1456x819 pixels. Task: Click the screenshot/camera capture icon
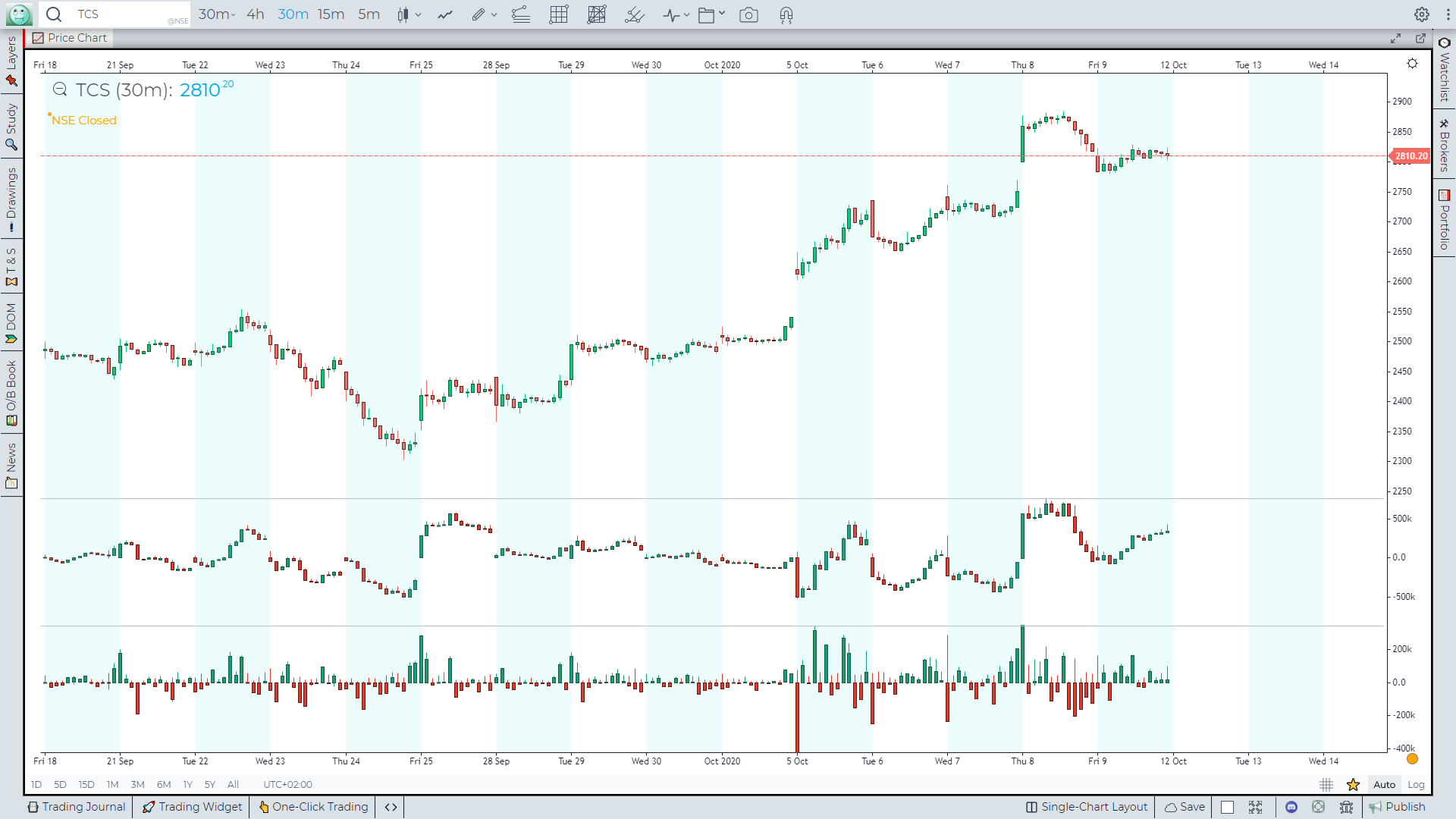point(749,14)
